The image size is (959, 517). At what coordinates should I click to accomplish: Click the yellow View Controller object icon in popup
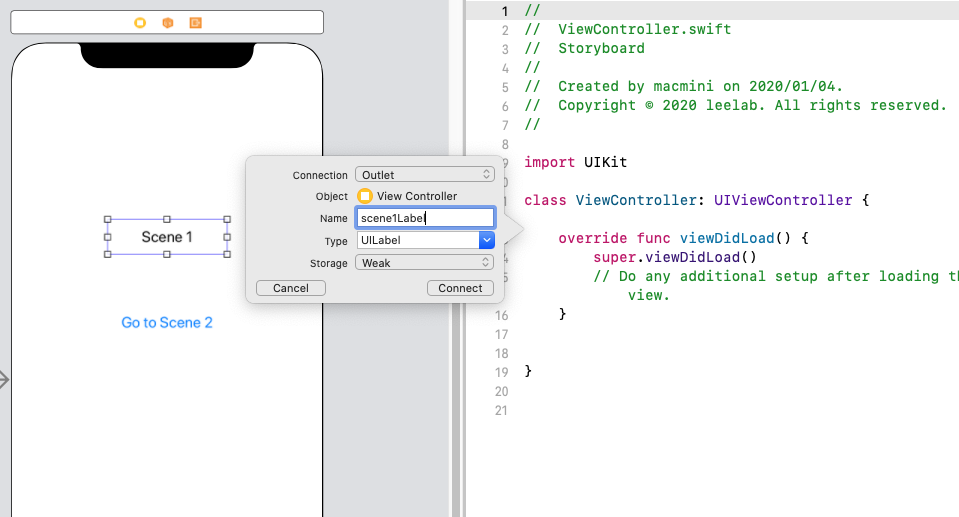tap(365, 196)
